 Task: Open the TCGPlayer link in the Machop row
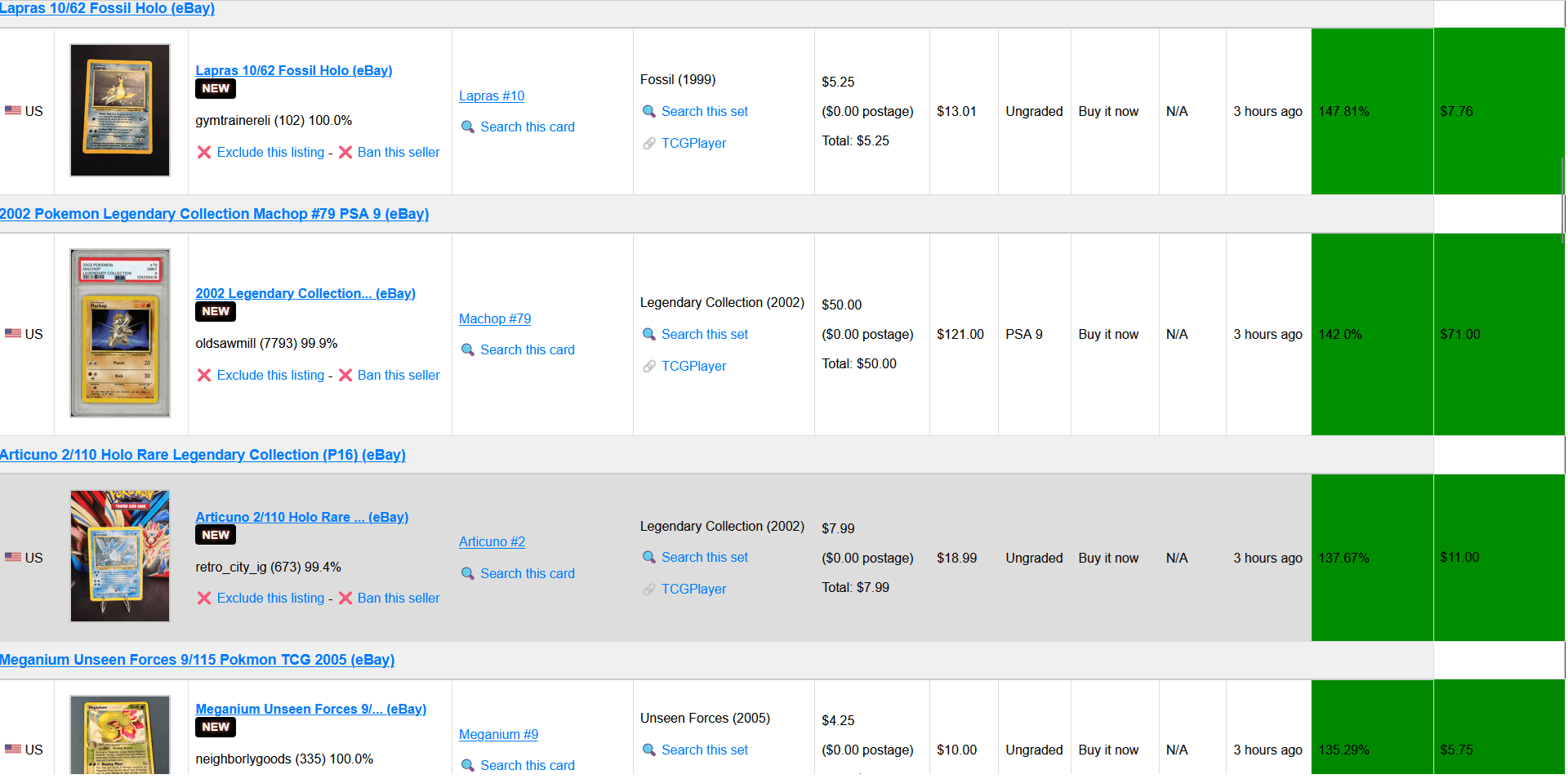pyautogui.click(x=693, y=366)
